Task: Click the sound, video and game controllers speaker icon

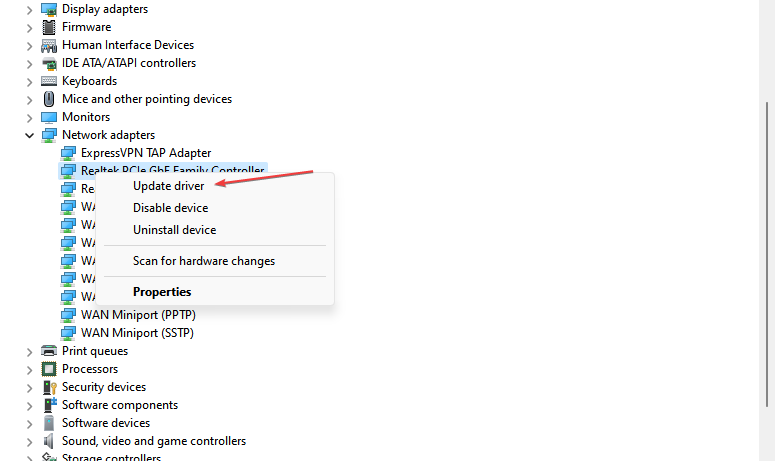Action: pyautogui.click(x=49, y=441)
